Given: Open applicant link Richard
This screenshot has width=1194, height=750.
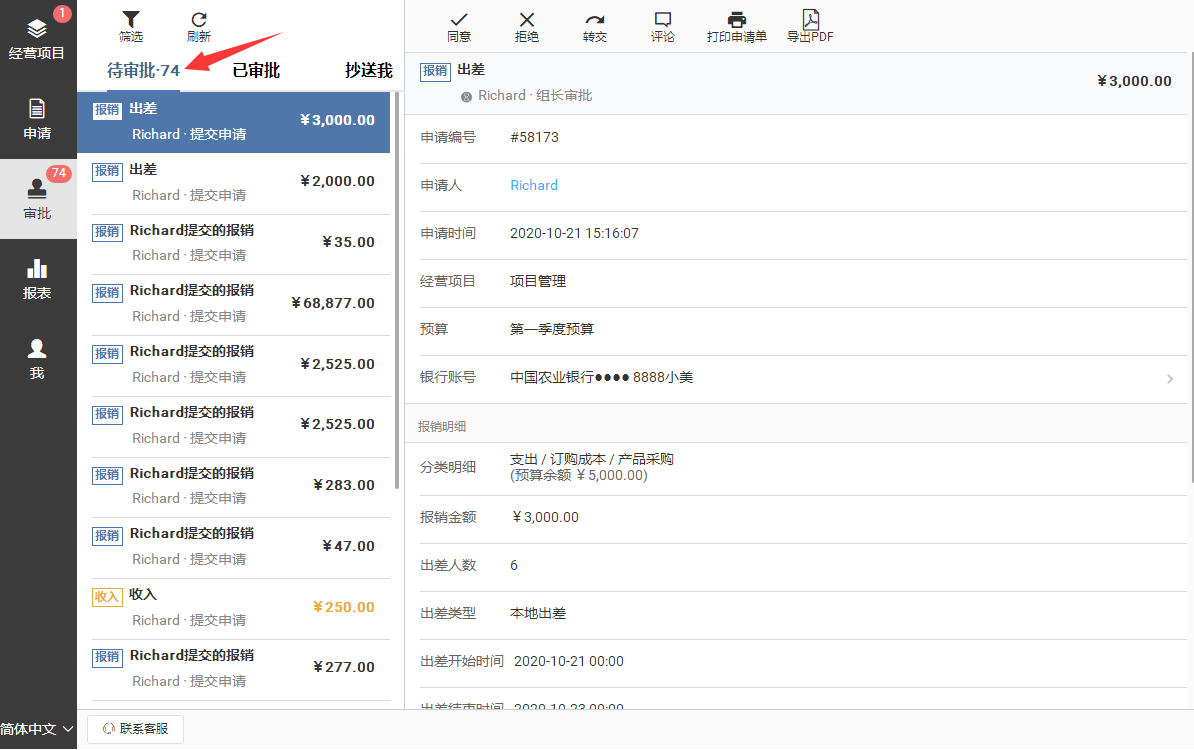Looking at the screenshot, I should coord(534,185).
